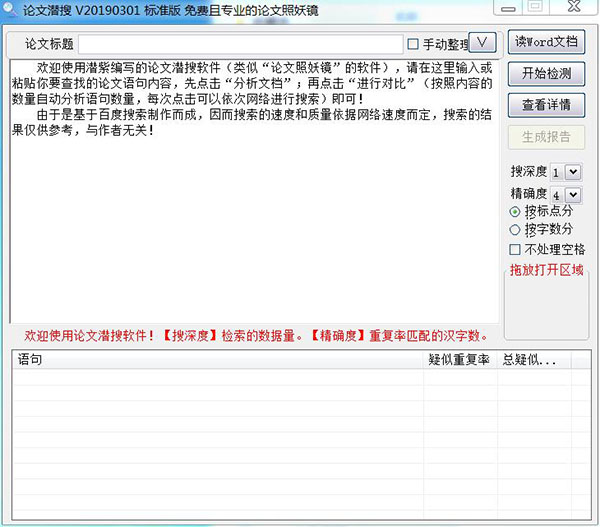Check the 不处理空格 checkbox
The height and width of the screenshot is (527, 600).
[515, 250]
